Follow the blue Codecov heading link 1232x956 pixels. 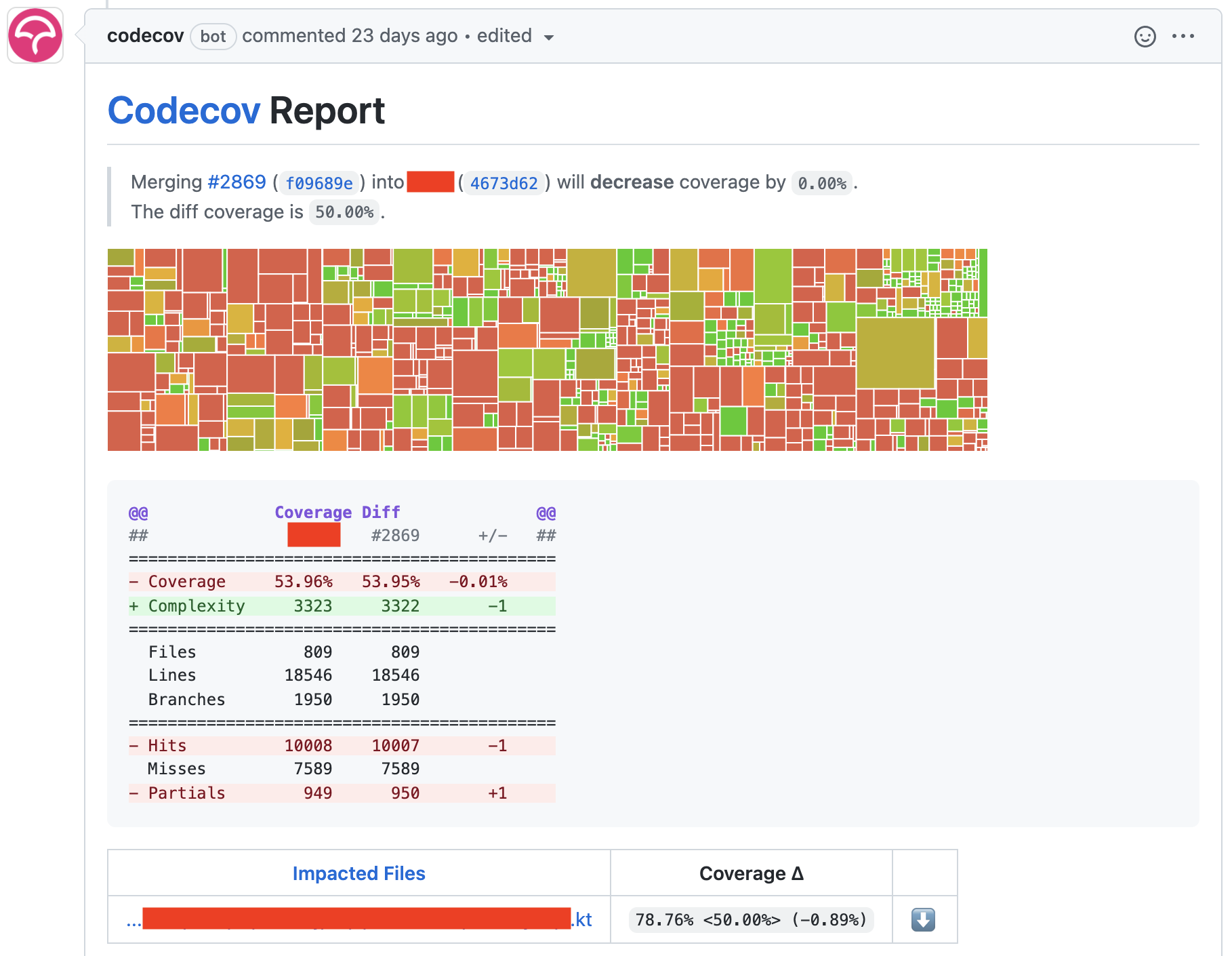point(184,111)
